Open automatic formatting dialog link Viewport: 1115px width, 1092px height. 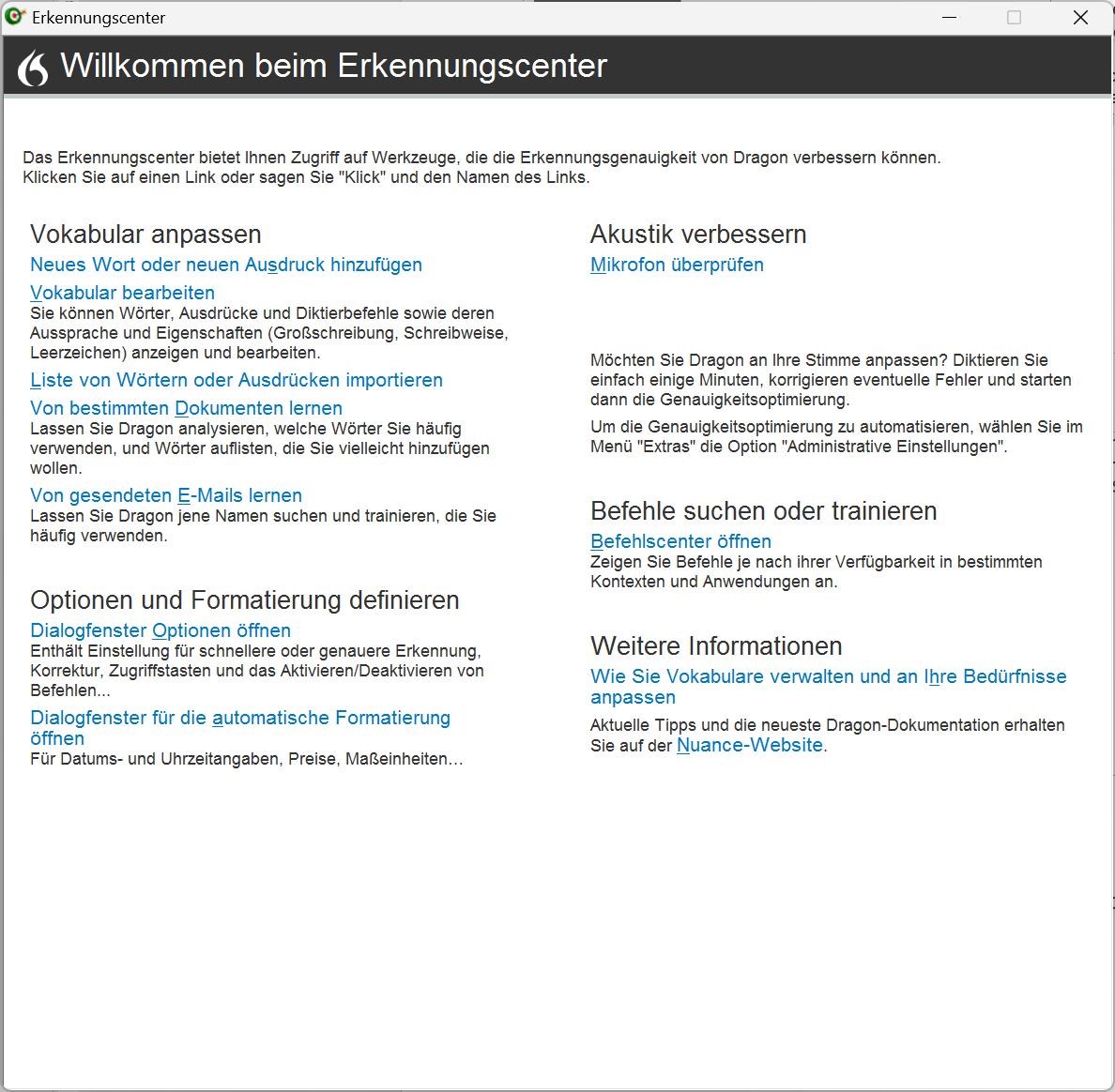pyautogui.click(x=239, y=728)
